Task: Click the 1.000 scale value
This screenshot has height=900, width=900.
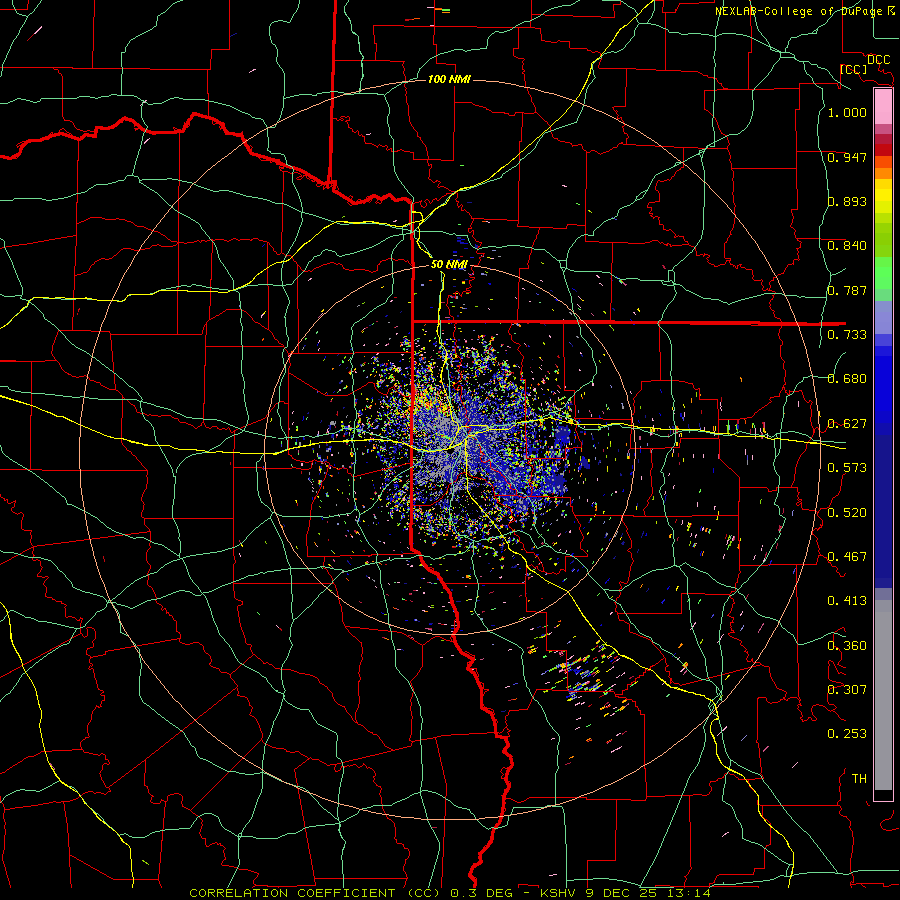Action: [847, 112]
